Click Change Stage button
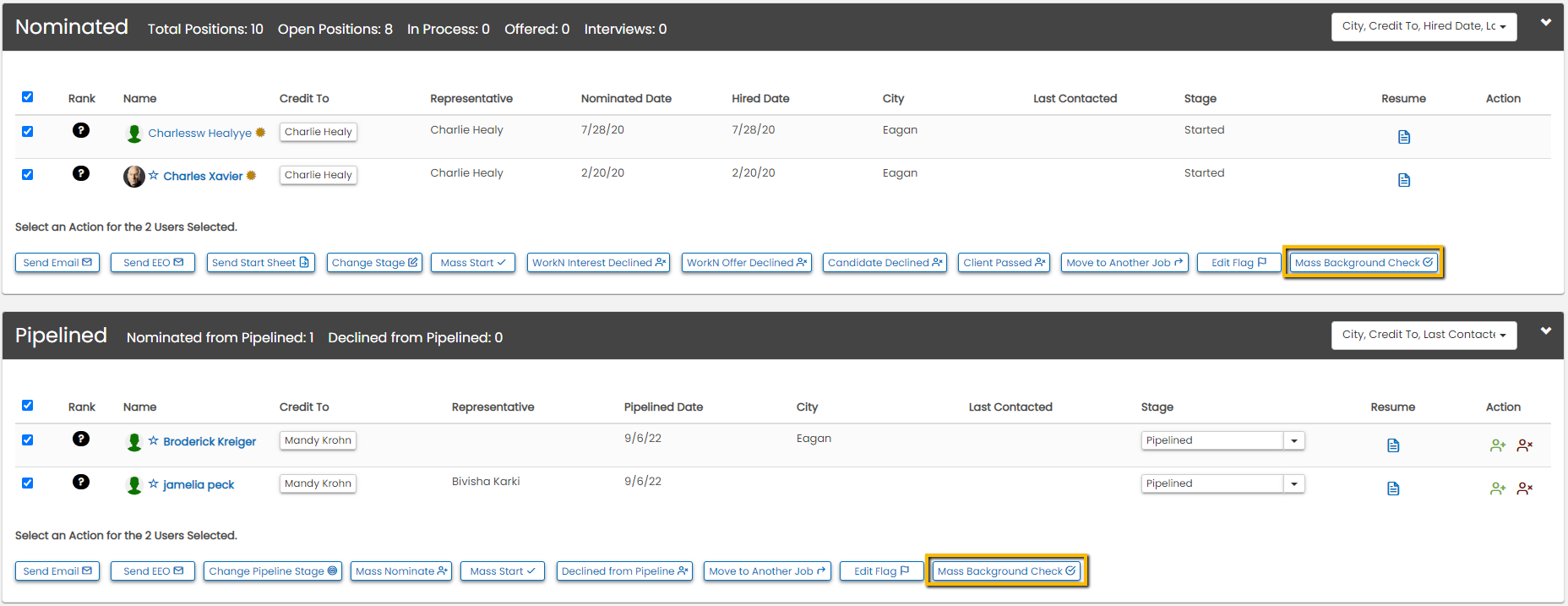 (374, 263)
